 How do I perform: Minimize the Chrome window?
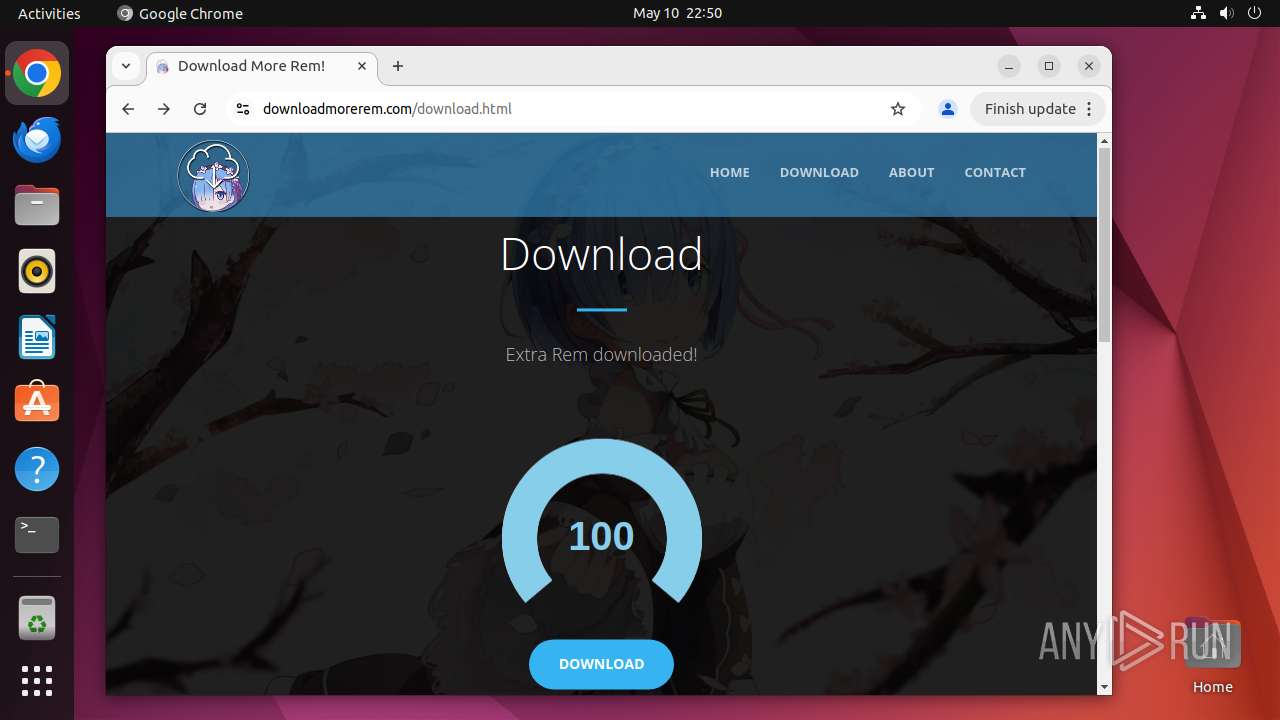[x=1009, y=66]
